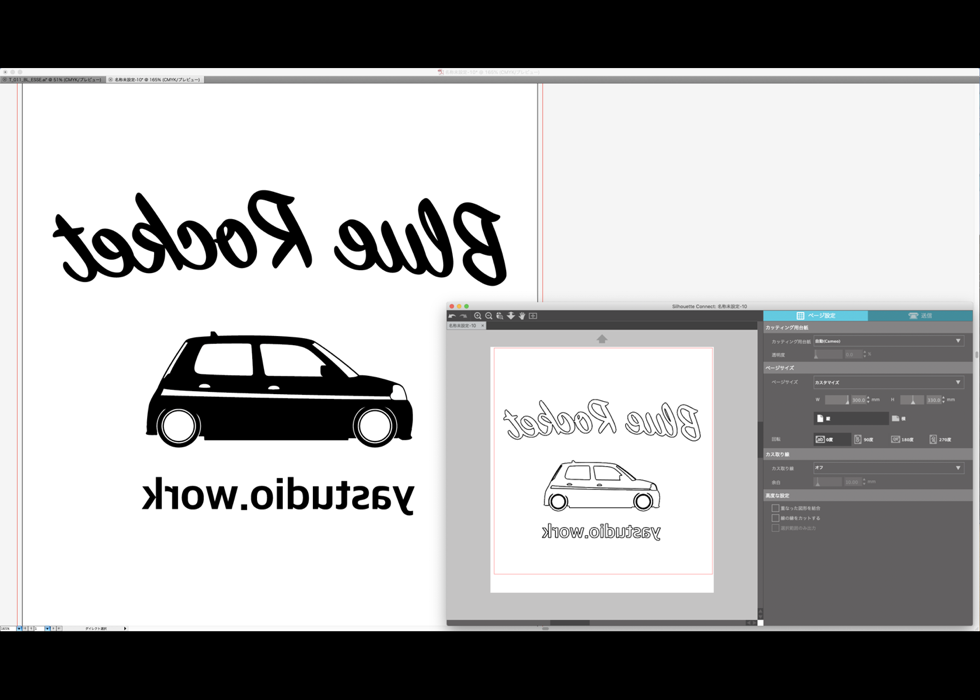Screen dimensions: 980x700
Task: Click the redo arrow in Silhouette Connect toolbar
Action: click(x=463, y=316)
